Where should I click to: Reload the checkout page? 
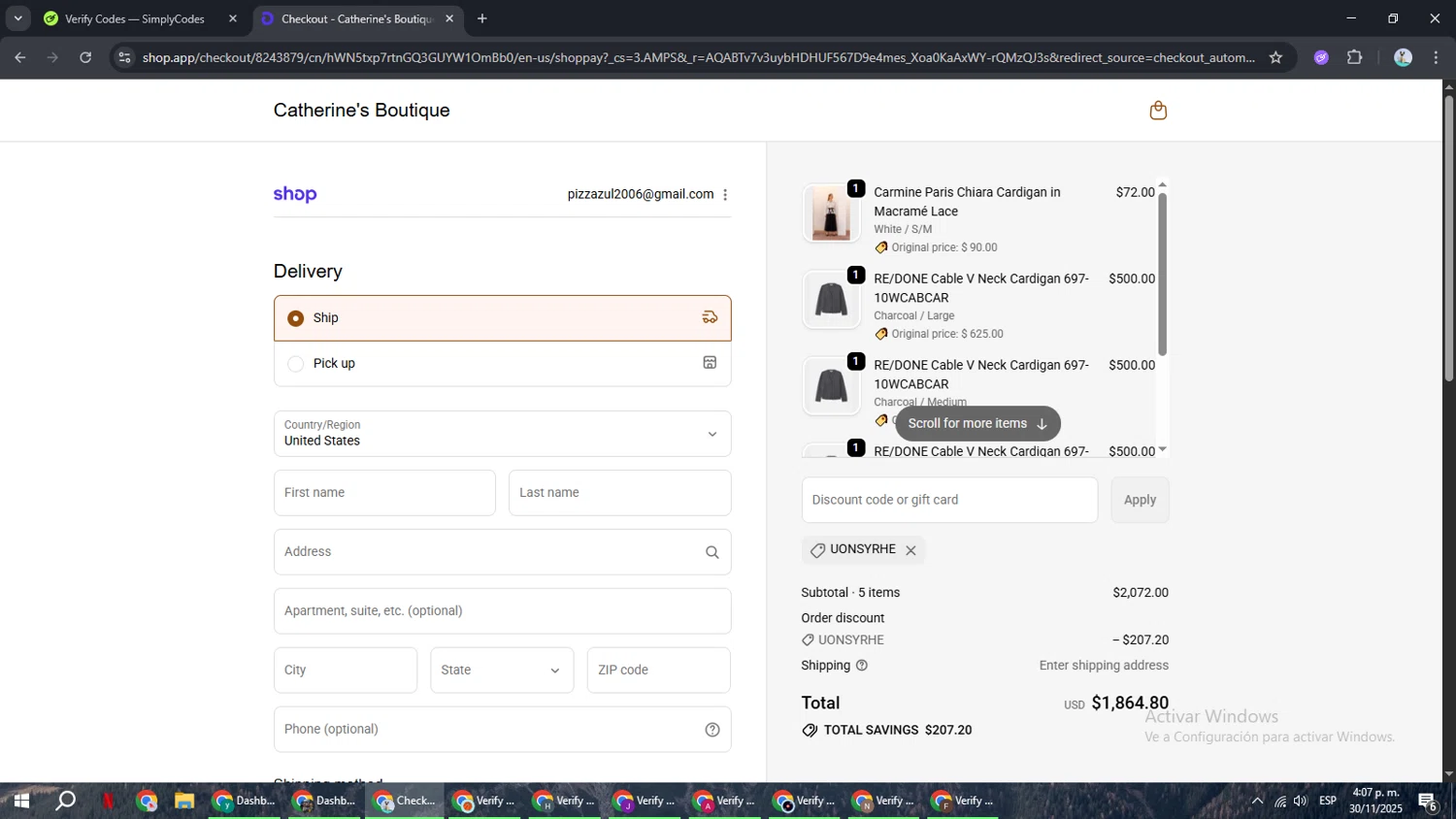(x=85, y=57)
